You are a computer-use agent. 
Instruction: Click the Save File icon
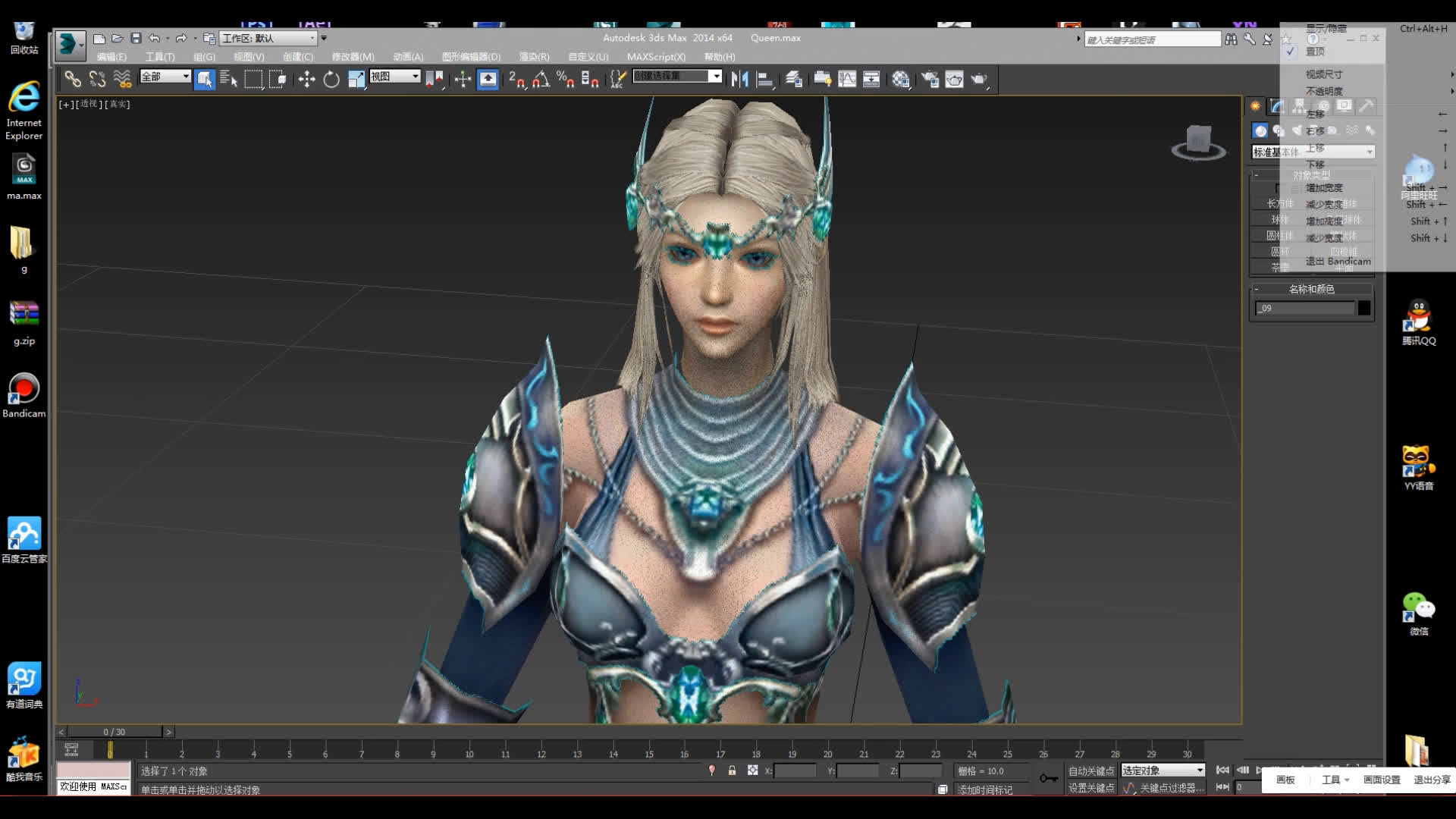(136, 39)
